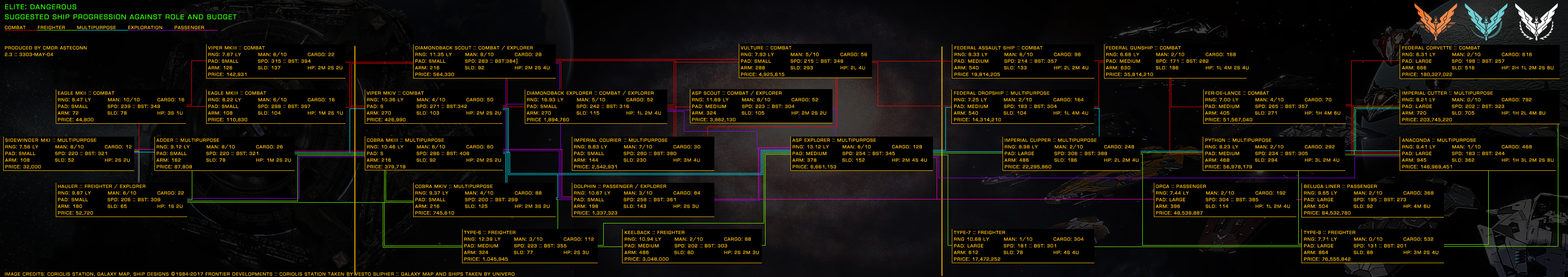Image resolution: width=1568 pixels, height=277 pixels.
Task: Click Sidewinder price "32,000"
Action: pyautogui.click(x=32, y=167)
